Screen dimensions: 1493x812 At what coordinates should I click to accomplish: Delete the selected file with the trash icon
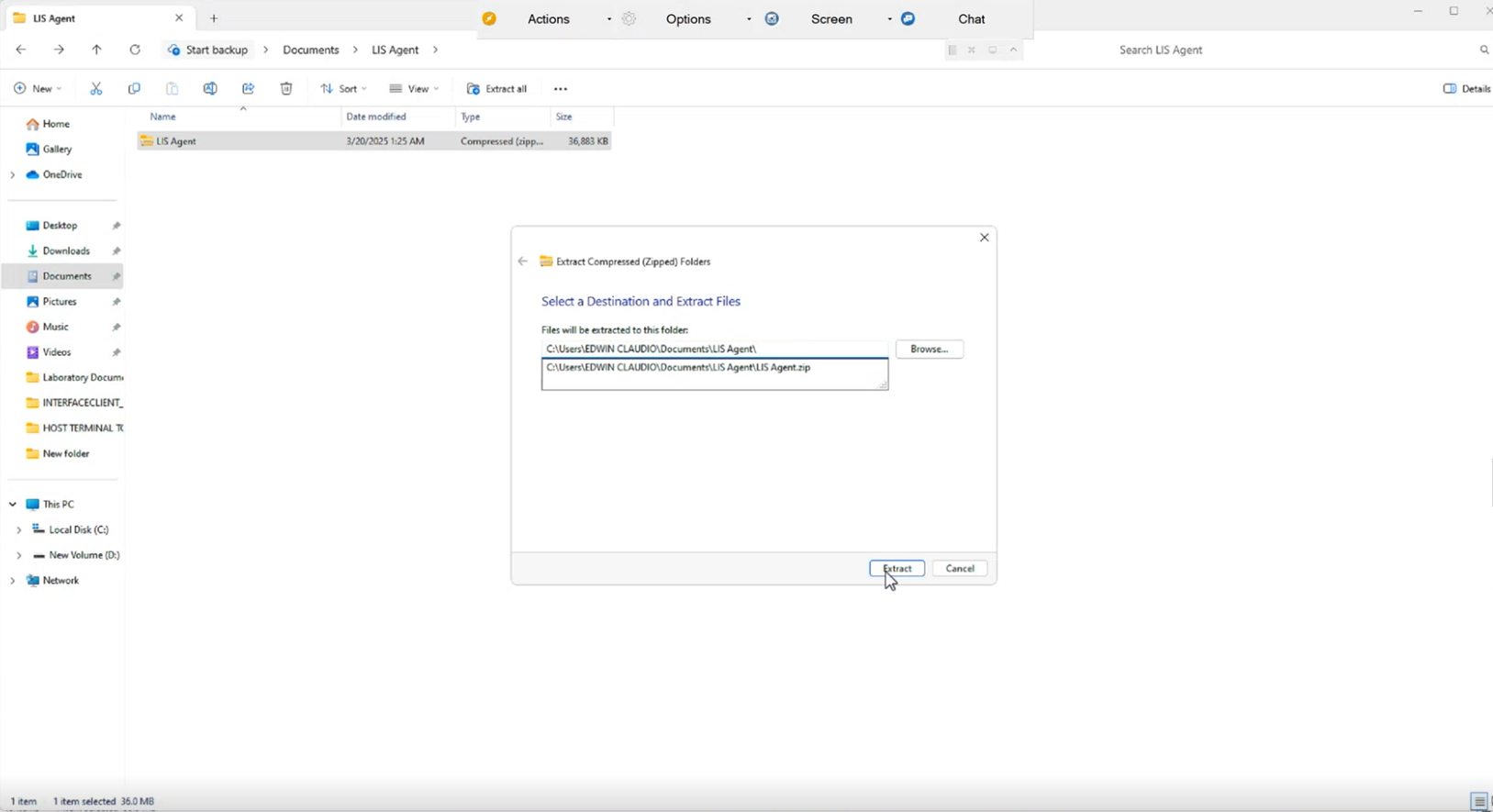click(286, 89)
